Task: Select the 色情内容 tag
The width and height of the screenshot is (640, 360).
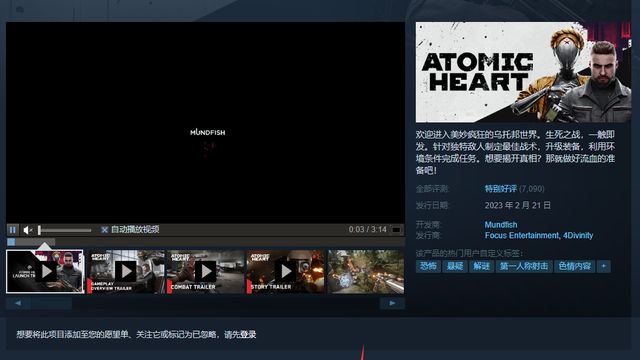Action: 575,266
